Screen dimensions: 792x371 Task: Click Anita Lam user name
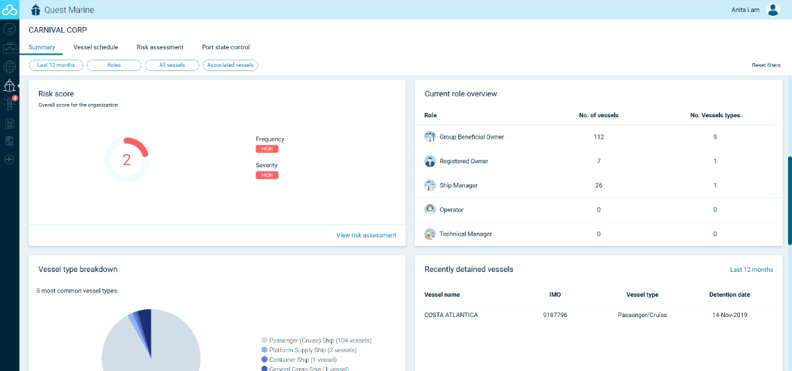click(745, 10)
